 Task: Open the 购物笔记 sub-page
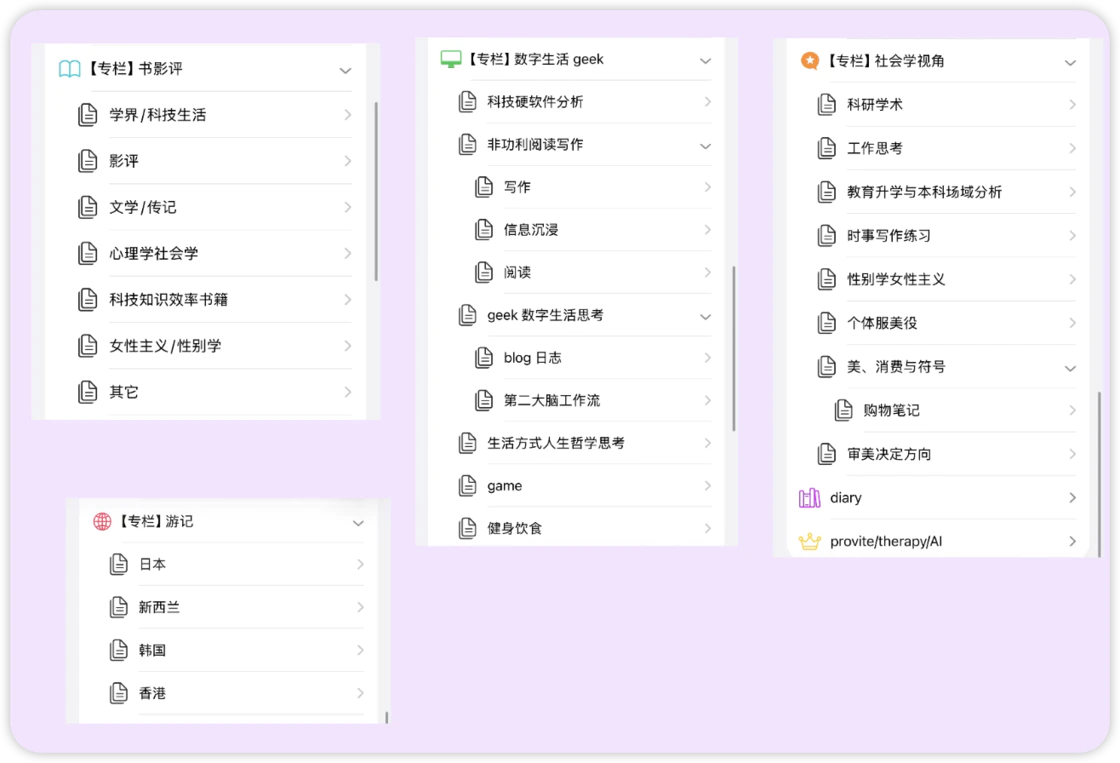891,411
